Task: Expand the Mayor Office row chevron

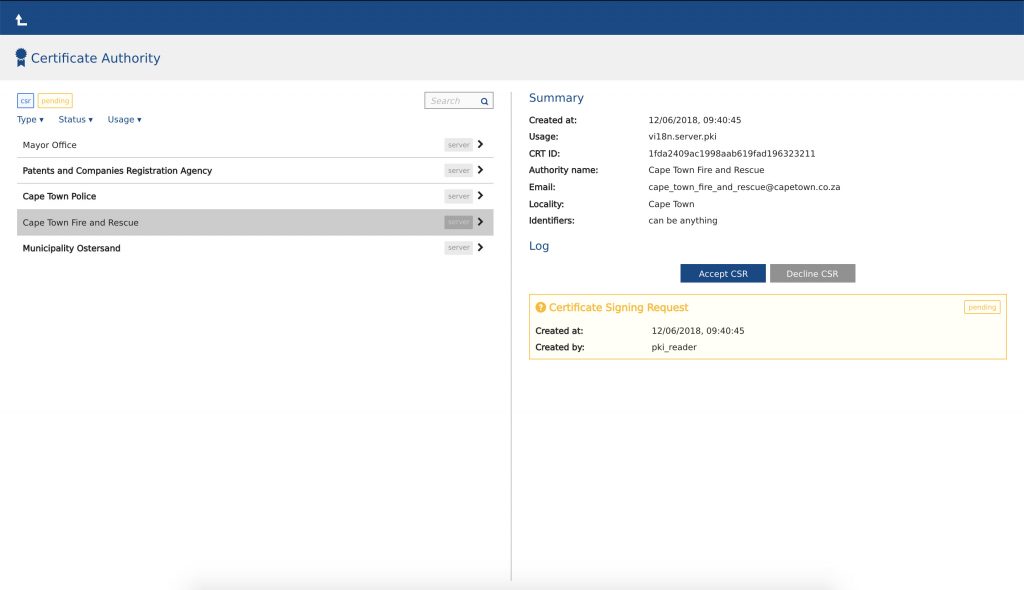Action: coord(481,144)
